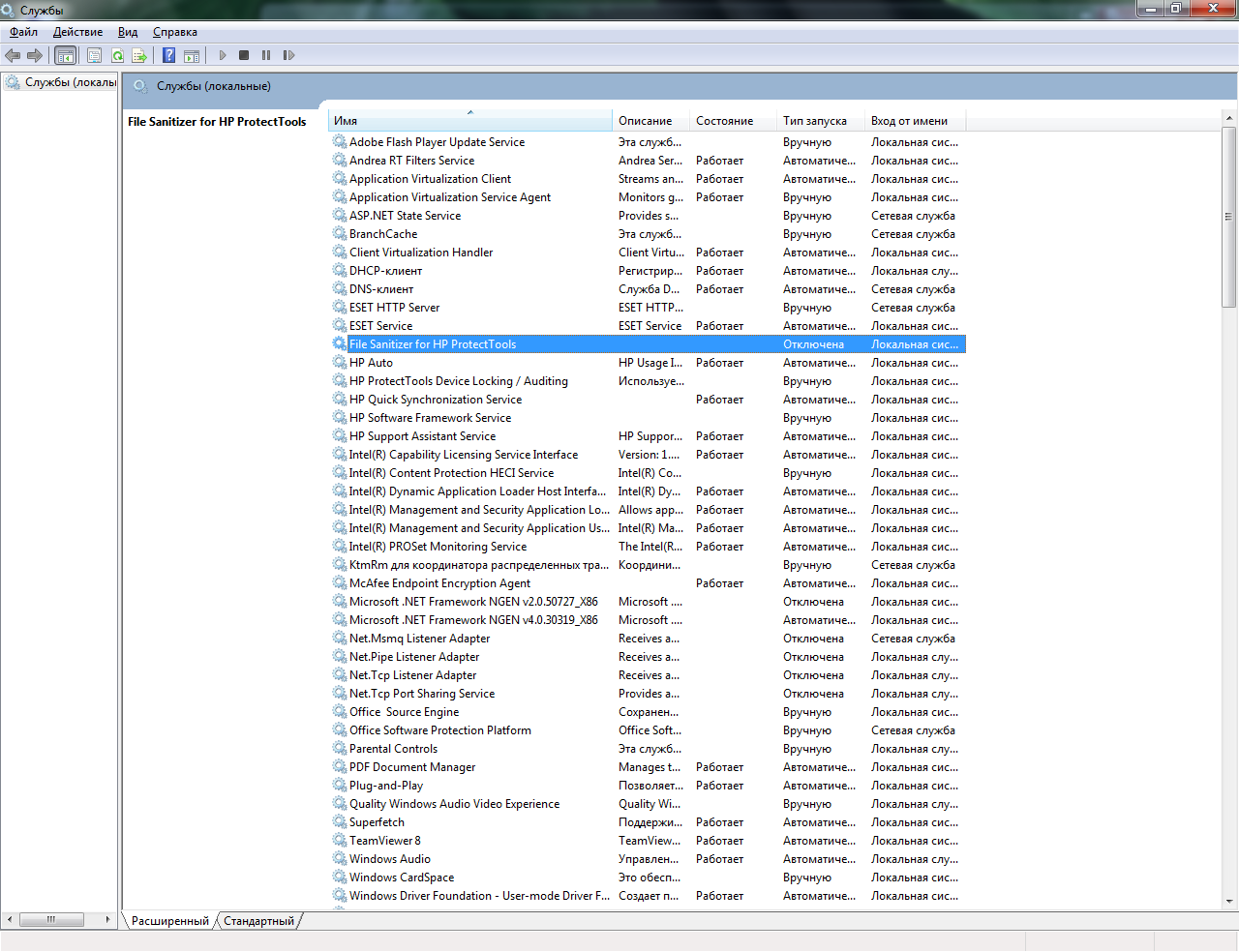Click the gear icon of McAfee Endpoint Encryption Agent
The width and height of the screenshot is (1239, 952).
pos(340,582)
